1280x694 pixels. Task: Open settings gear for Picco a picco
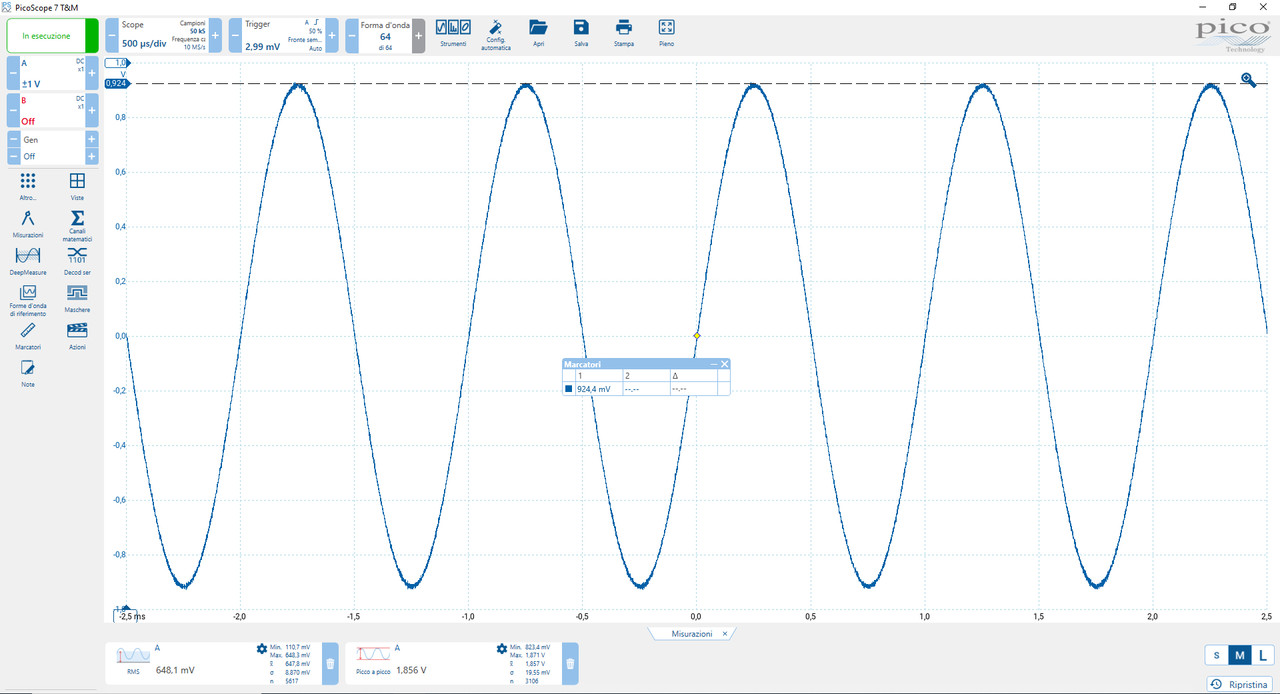point(502,649)
